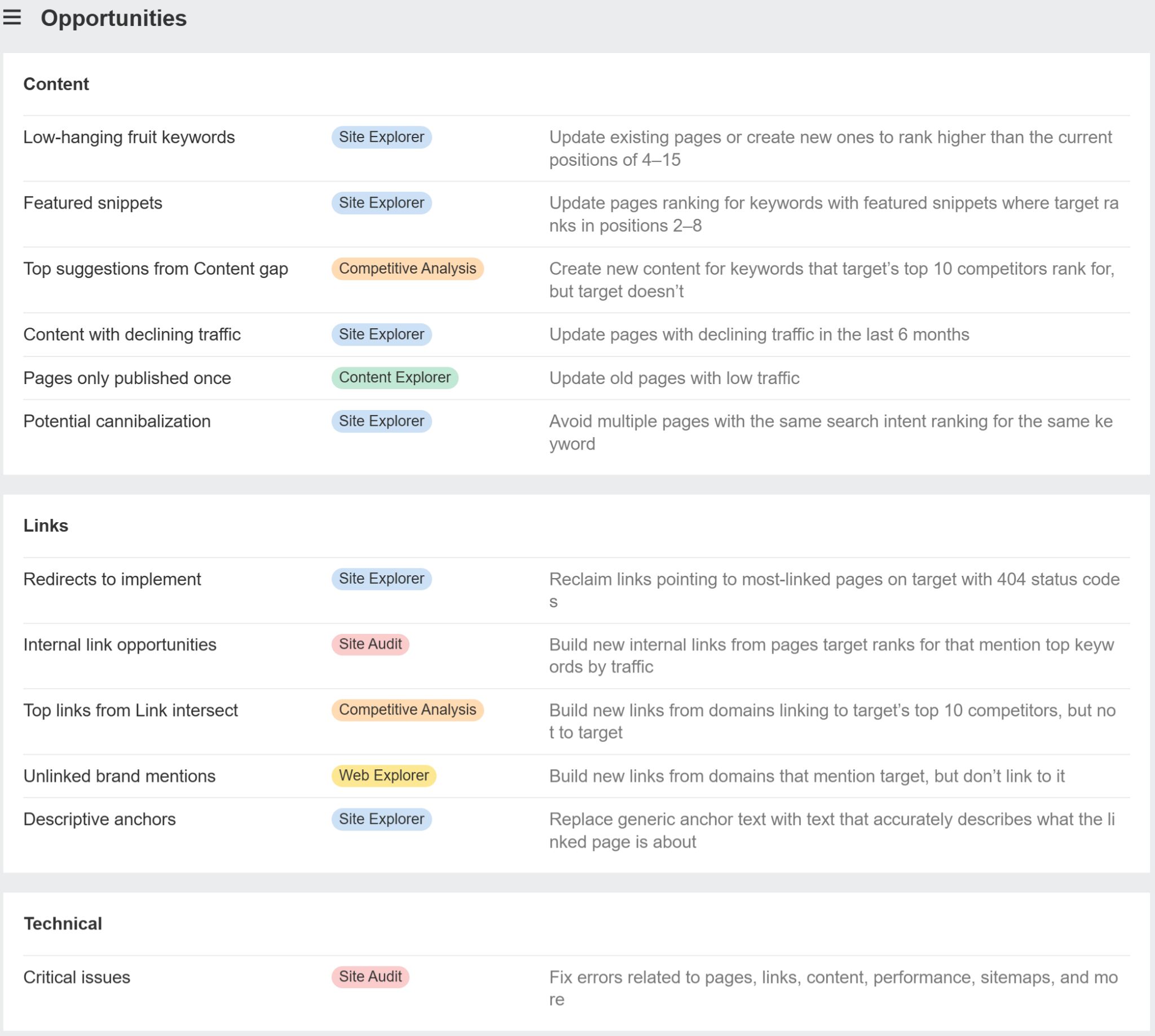Click the Content section header
1155x1036 pixels.
(56, 83)
